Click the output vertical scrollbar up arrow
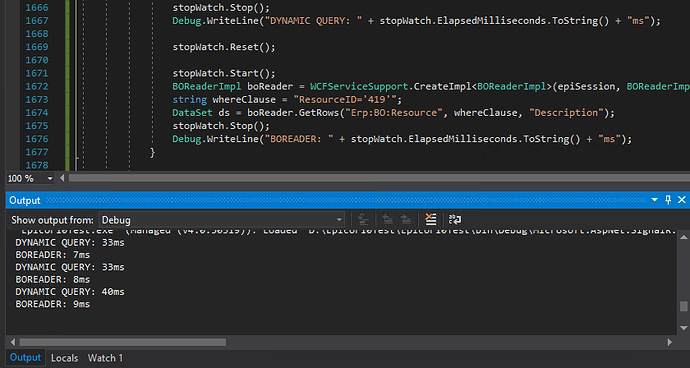This screenshot has width=690, height=368. (683, 237)
